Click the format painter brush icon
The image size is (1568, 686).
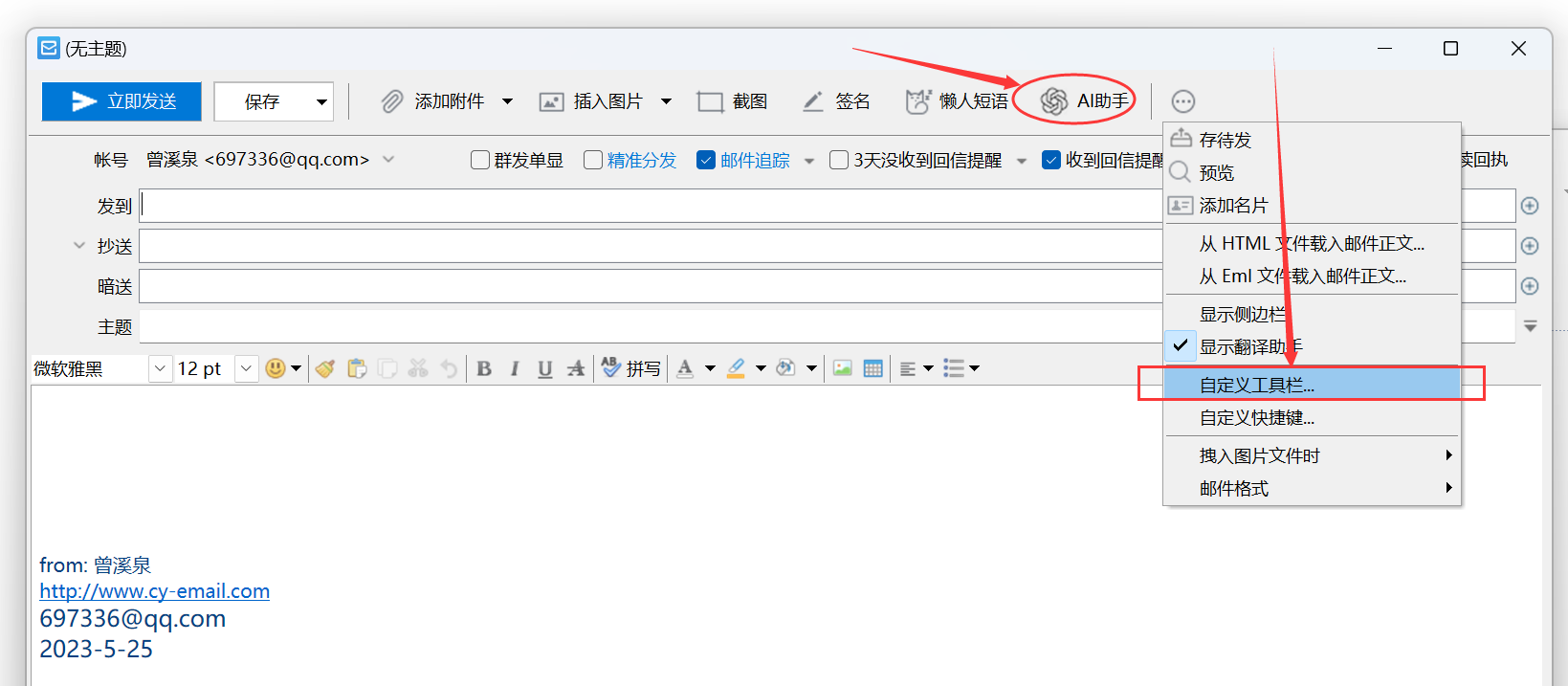point(325,368)
